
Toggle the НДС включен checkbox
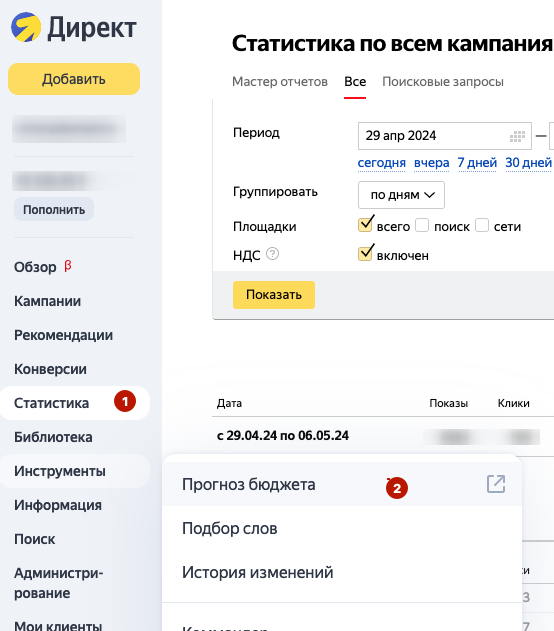click(x=365, y=254)
